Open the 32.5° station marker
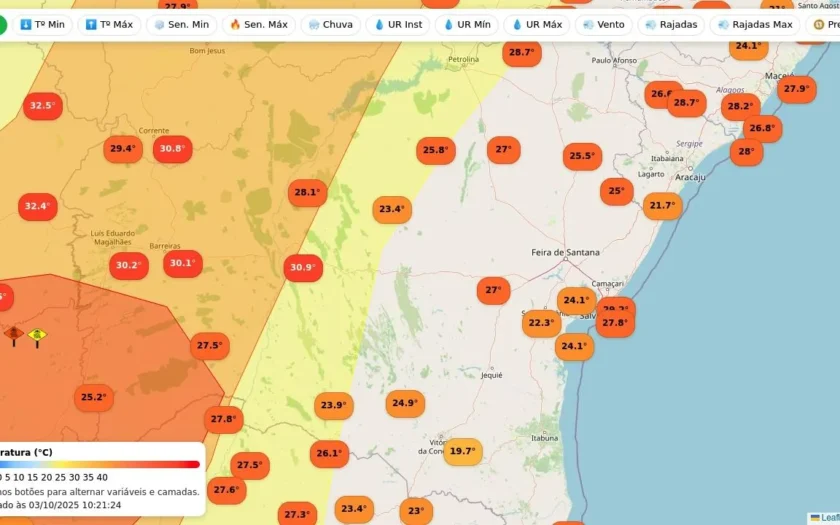This screenshot has height=525, width=840. pos(43,106)
